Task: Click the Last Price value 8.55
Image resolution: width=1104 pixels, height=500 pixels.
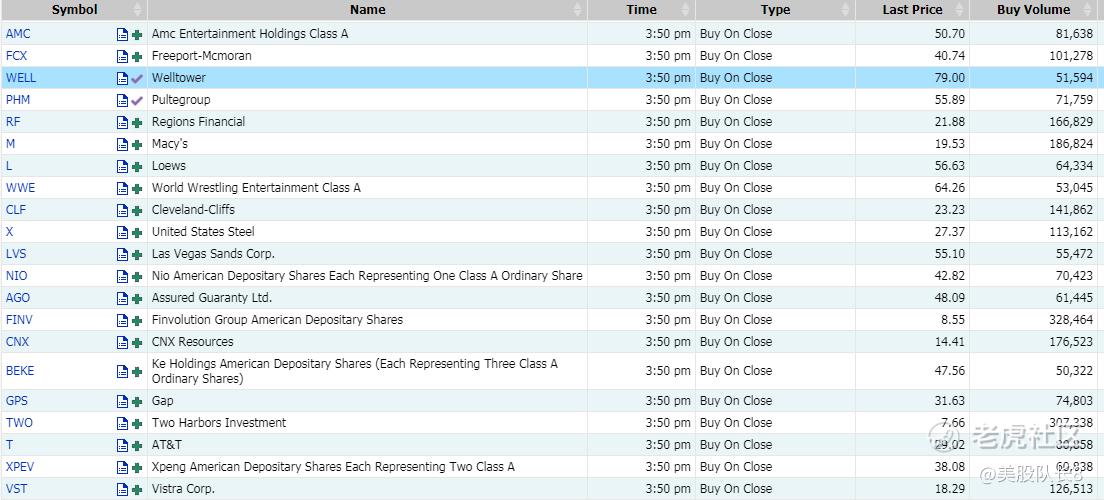Action: click(x=953, y=320)
